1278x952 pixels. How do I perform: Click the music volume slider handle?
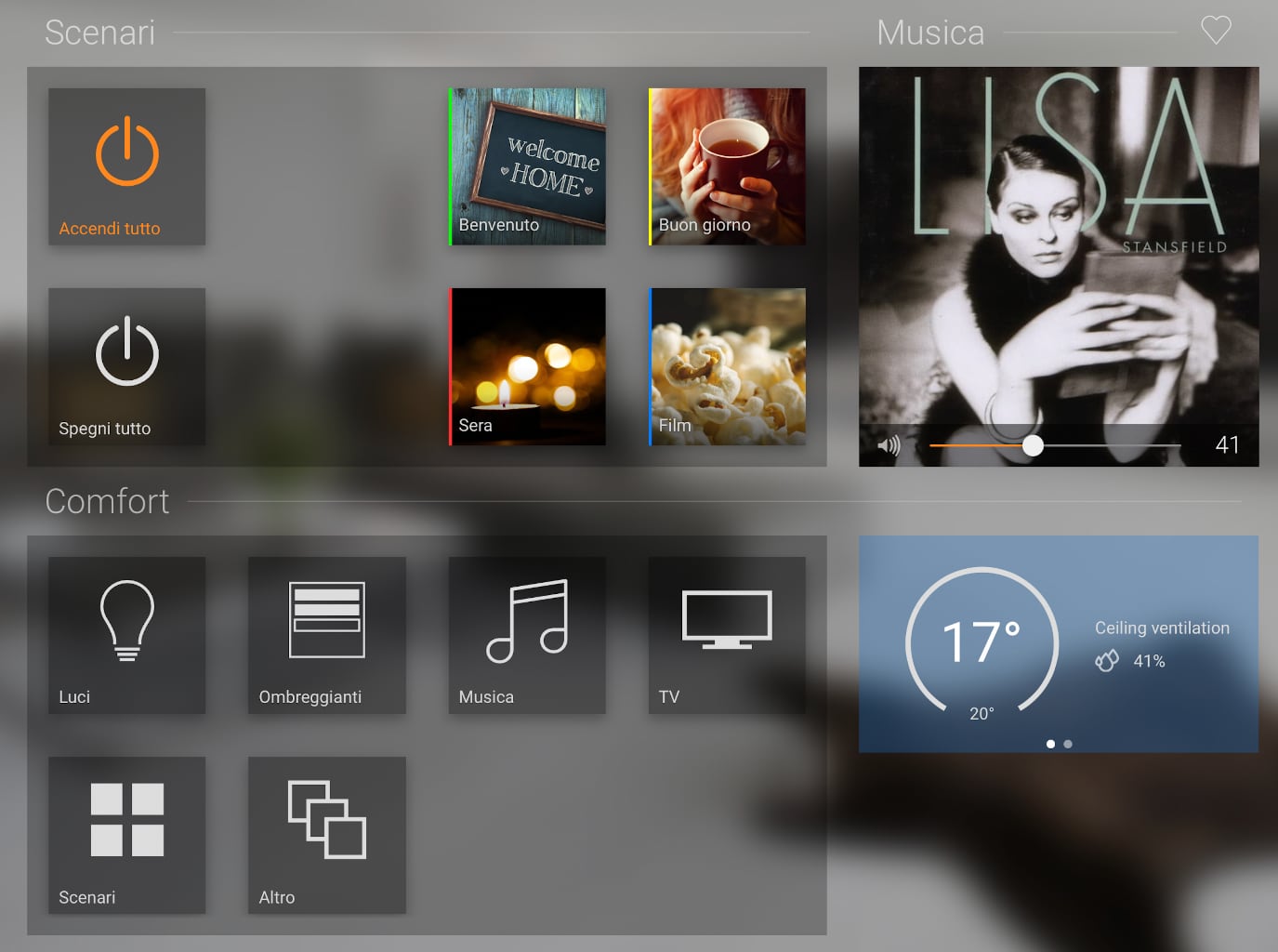tap(1033, 446)
